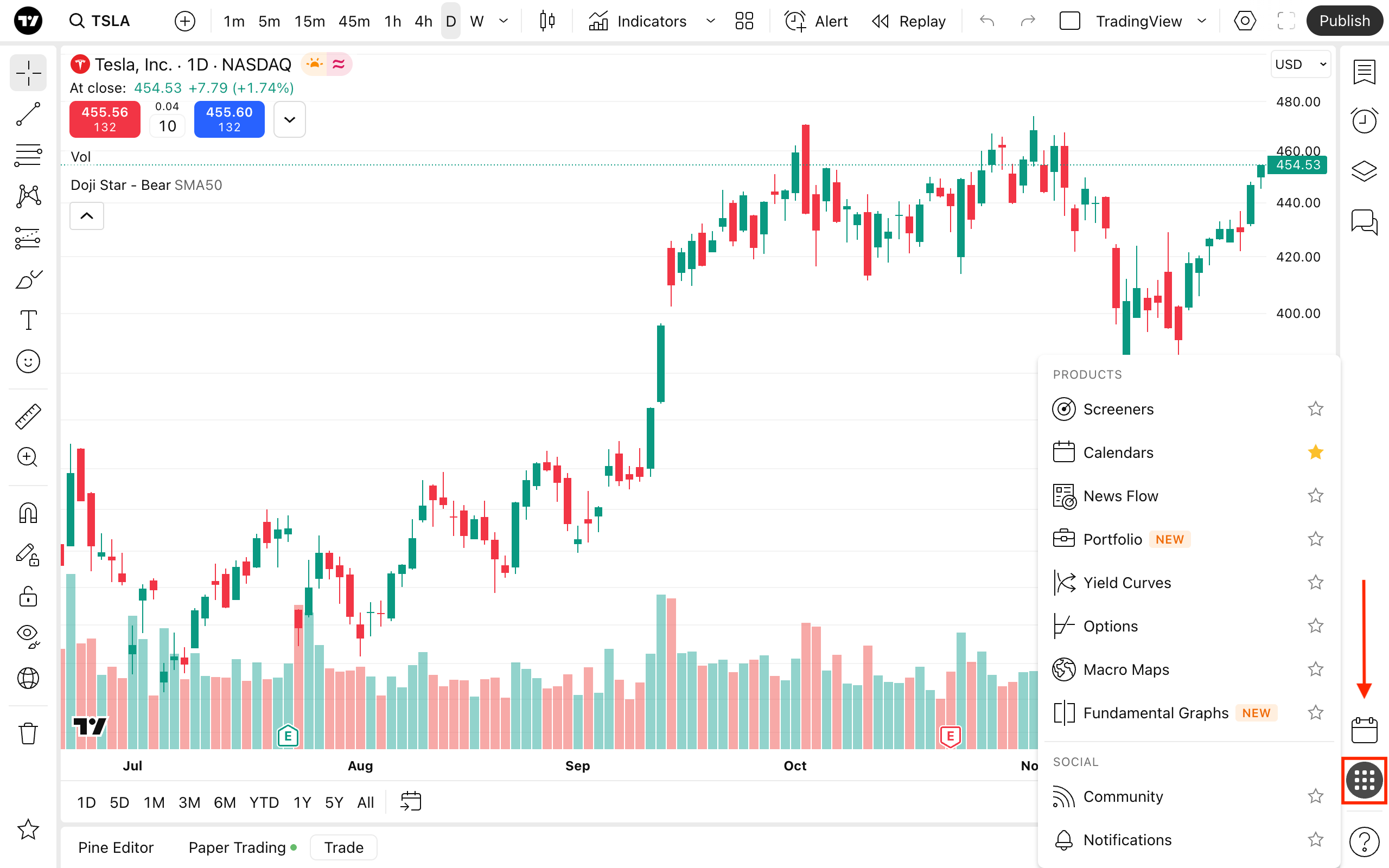Image resolution: width=1389 pixels, height=868 pixels.
Task: Select the ruler measure tool
Action: (x=28, y=416)
